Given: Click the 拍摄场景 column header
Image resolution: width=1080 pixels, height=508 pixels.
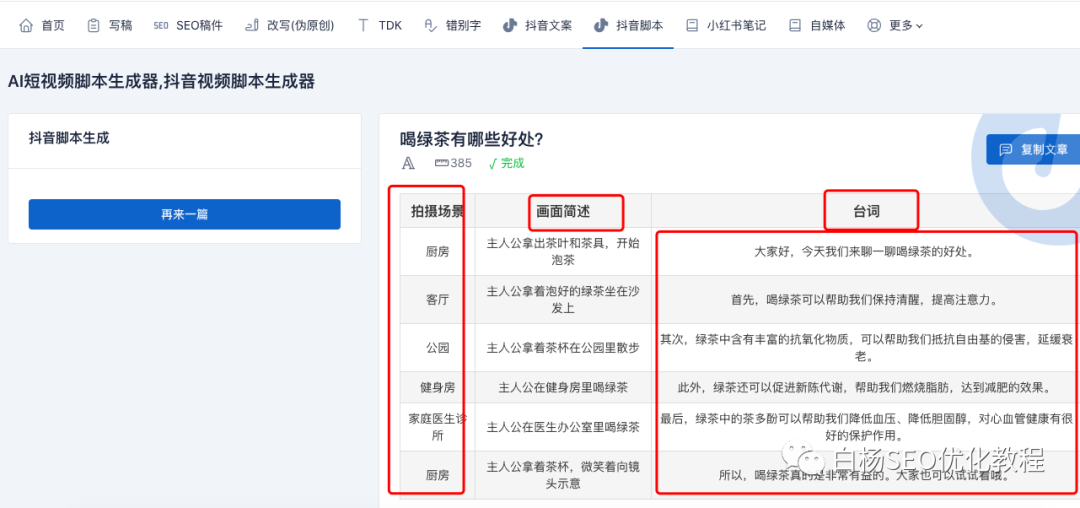Looking at the screenshot, I should (437, 211).
